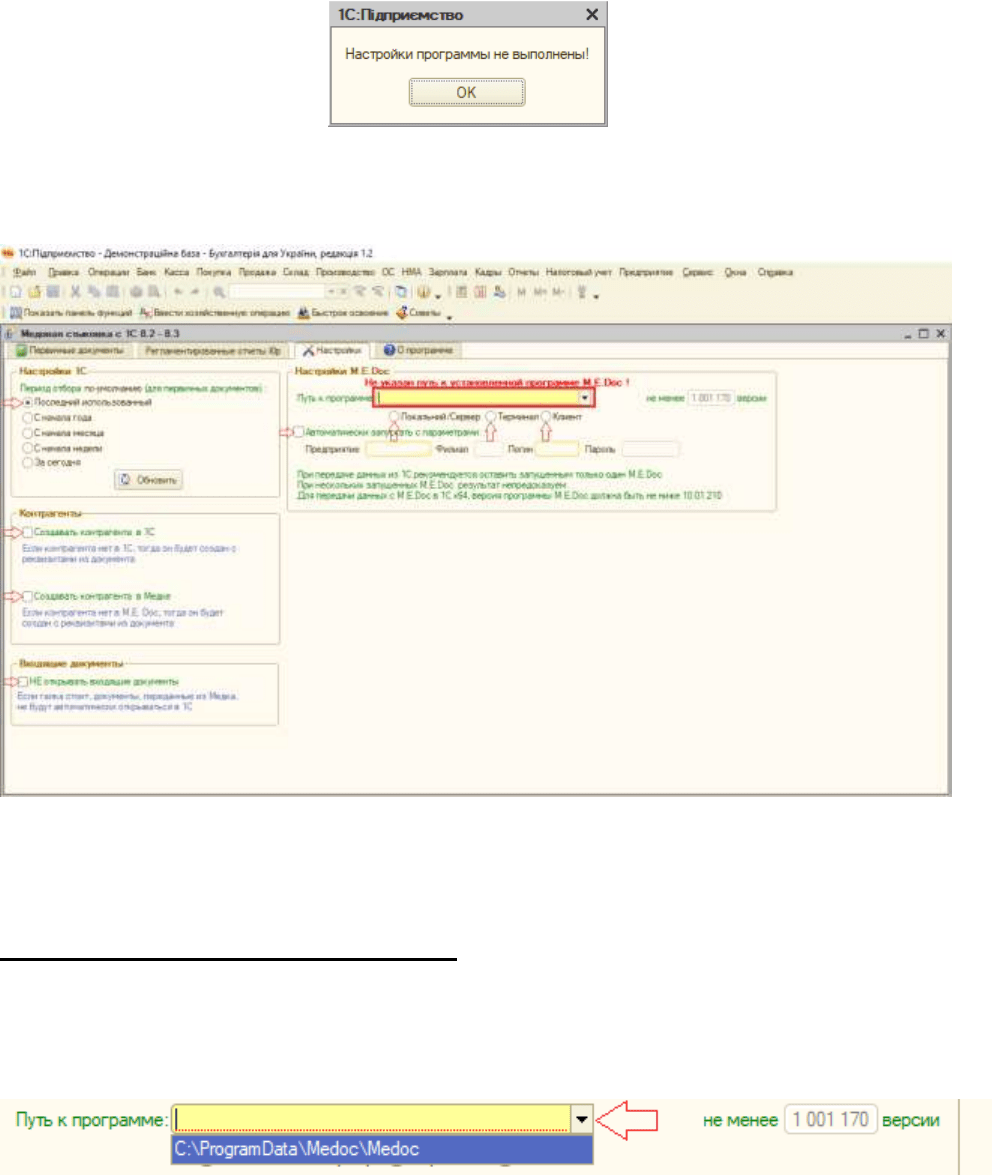Enable Автоматически запускать с параметрами checkbox
Viewport: 992px width, 1175px height.
(x=298, y=432)
